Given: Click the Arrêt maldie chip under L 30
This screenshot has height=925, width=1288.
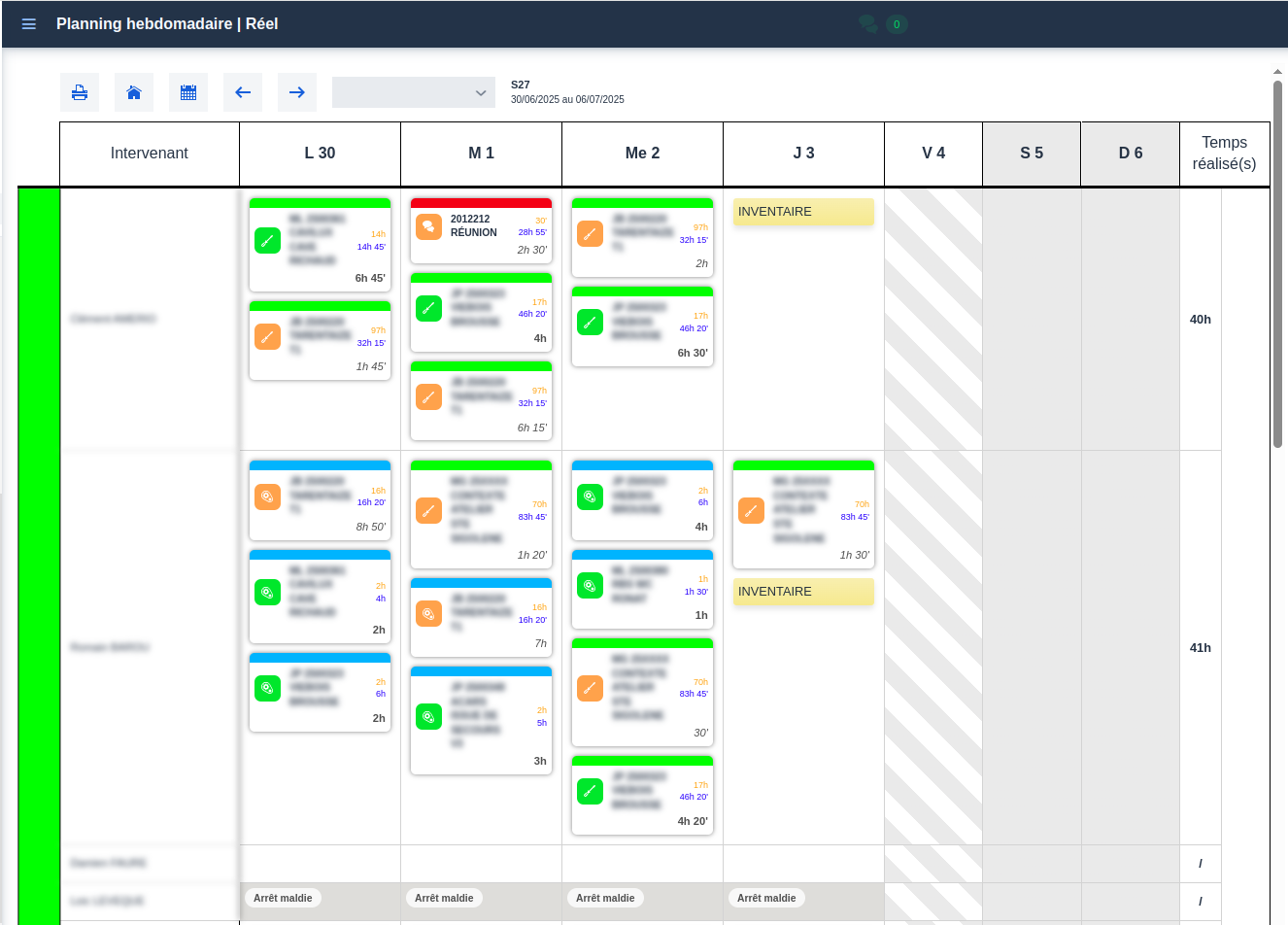Looking at the screenshot, I should [283, 897].
